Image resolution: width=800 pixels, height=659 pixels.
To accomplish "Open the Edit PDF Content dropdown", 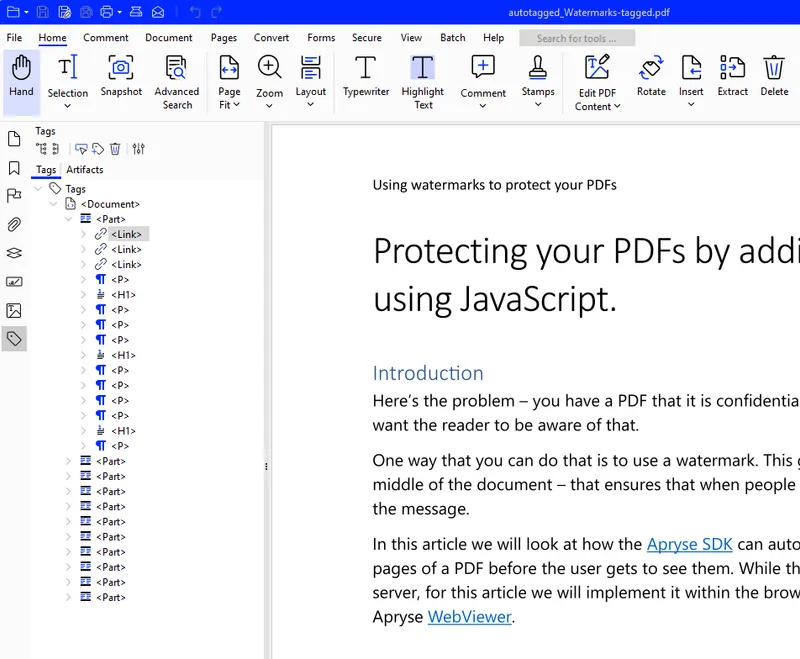I will [x=617, y=106].
